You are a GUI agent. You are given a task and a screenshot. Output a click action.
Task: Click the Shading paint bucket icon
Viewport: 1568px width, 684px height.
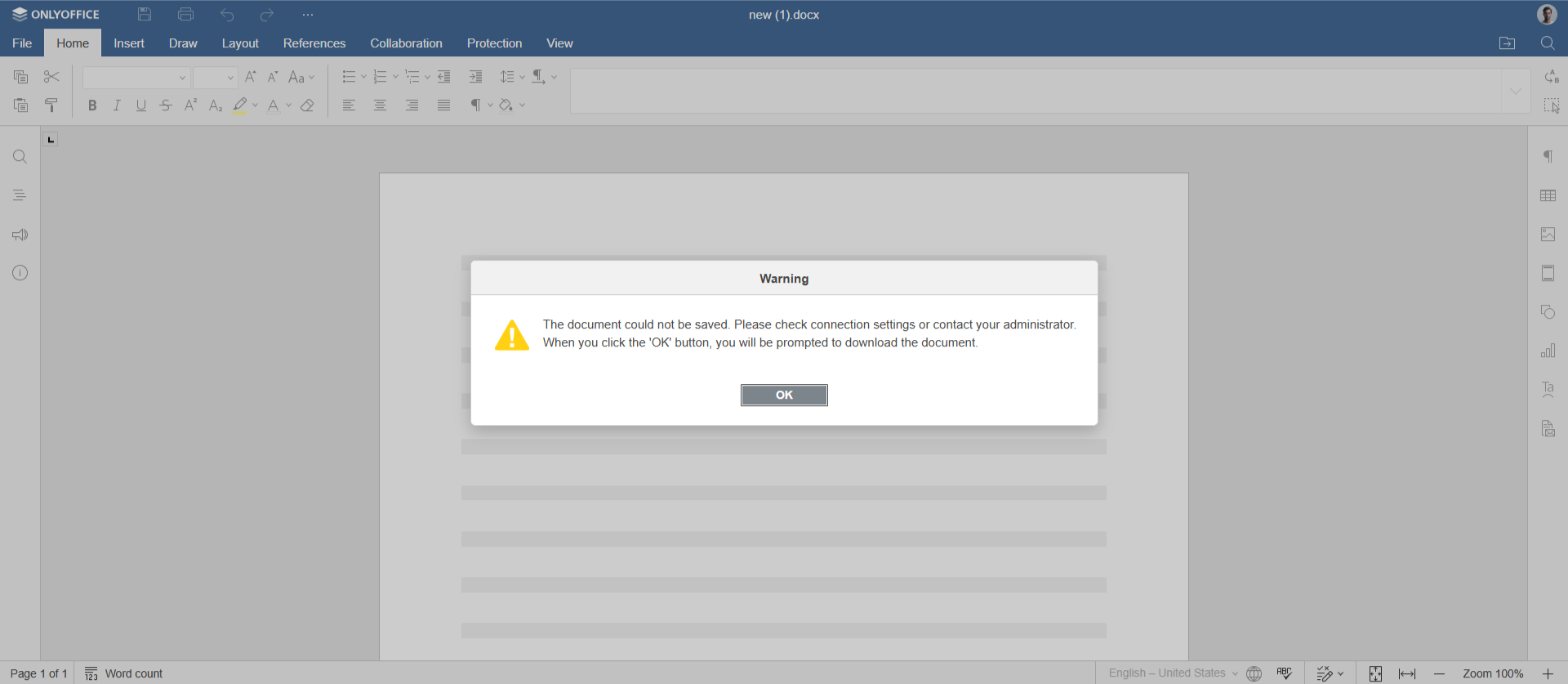(x=506, y=105)
